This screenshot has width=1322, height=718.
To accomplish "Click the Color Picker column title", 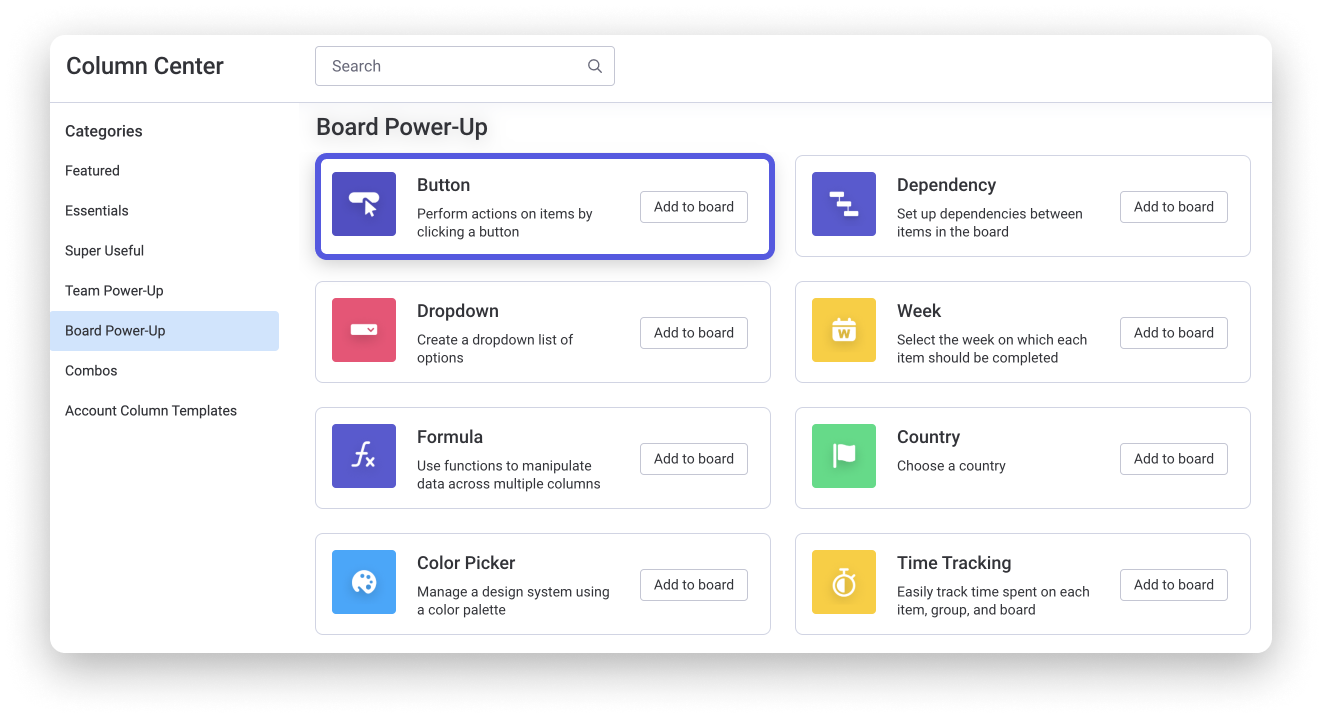I will tap(466, 563).
